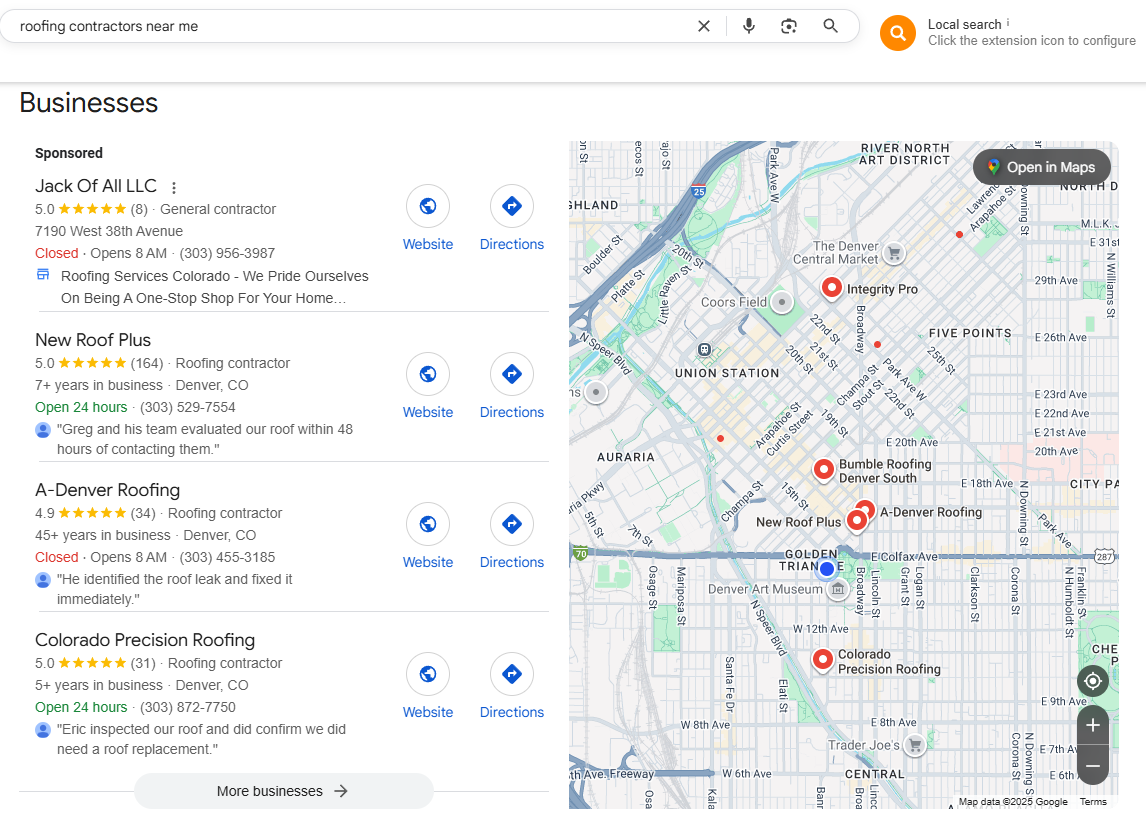
Task: Click the magnifier search submit icon
Action: point(830,26)
